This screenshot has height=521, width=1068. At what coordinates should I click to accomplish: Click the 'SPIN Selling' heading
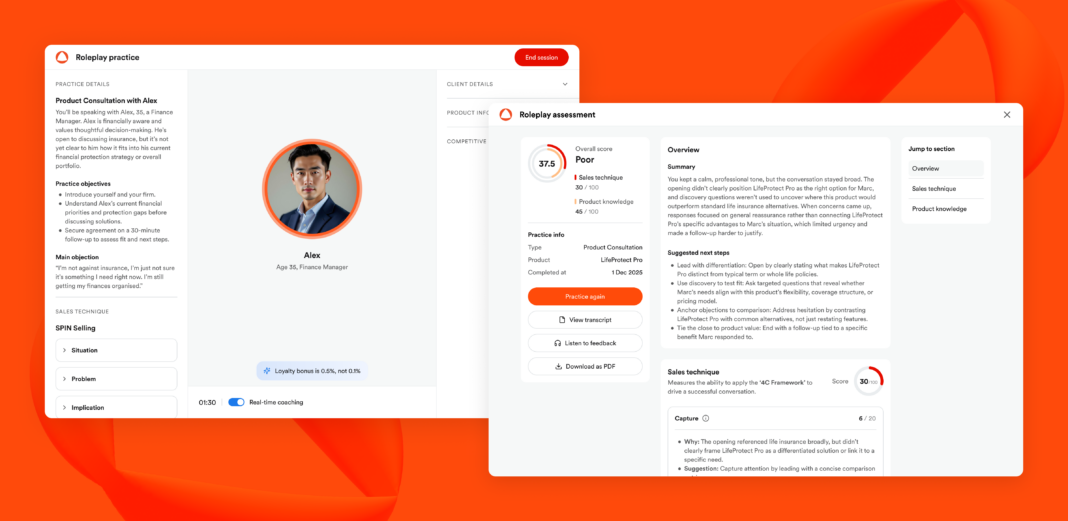click(x=76, y=328)
